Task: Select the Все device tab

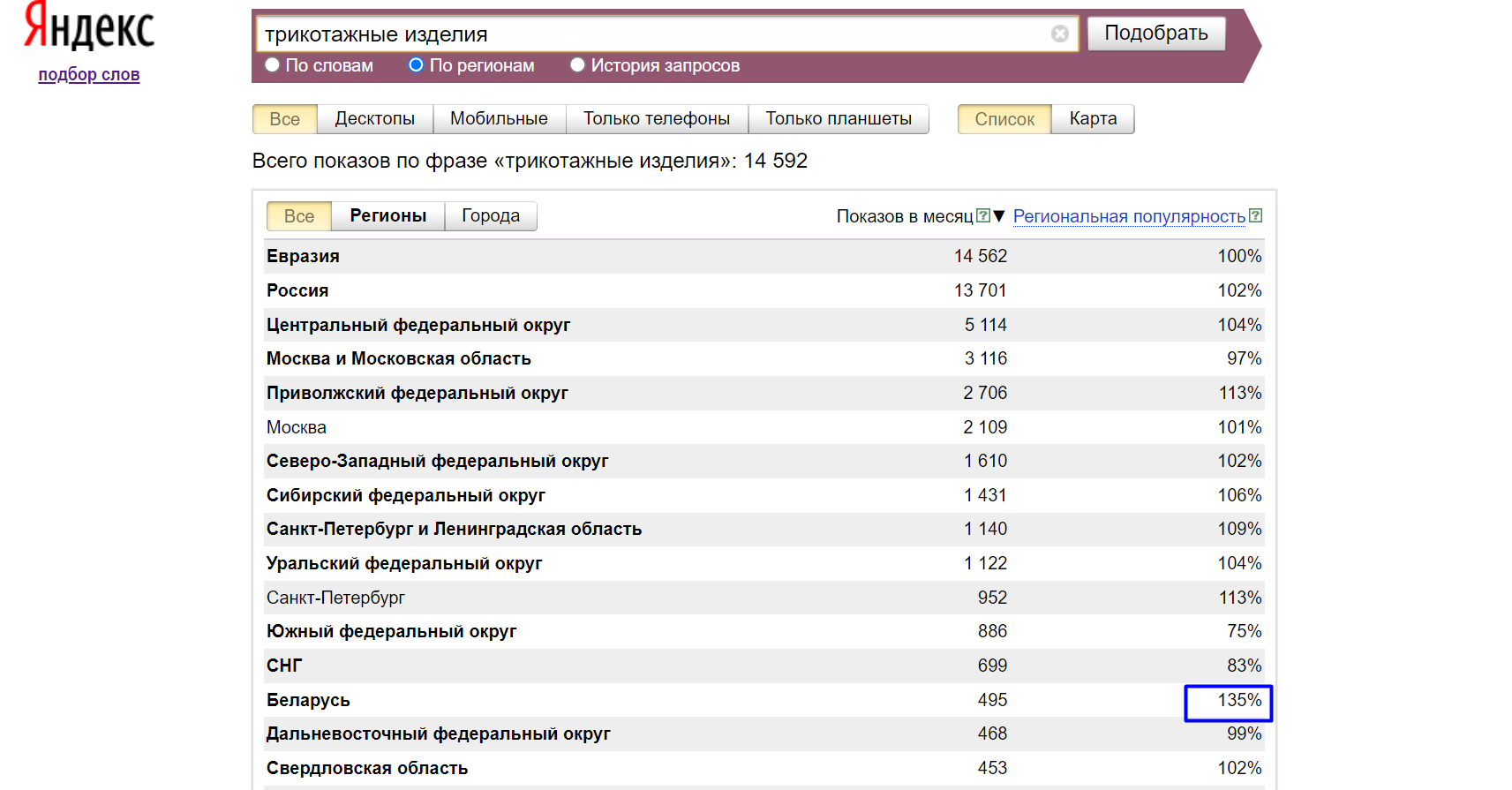Action: (x=285, y=119)
